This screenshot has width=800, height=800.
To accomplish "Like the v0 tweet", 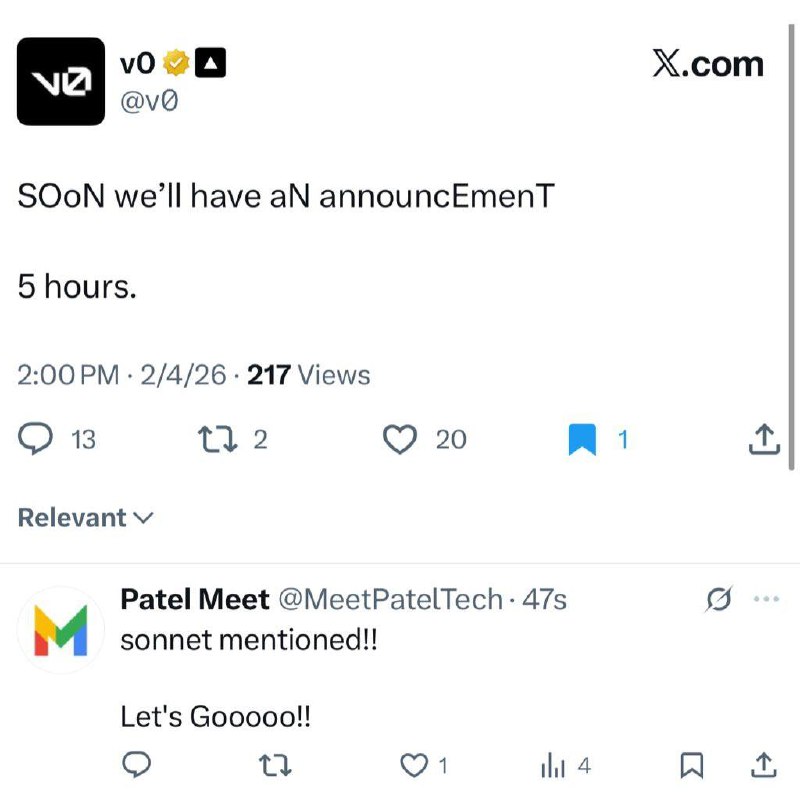I will pyautogui.click(x=399, y=439).
